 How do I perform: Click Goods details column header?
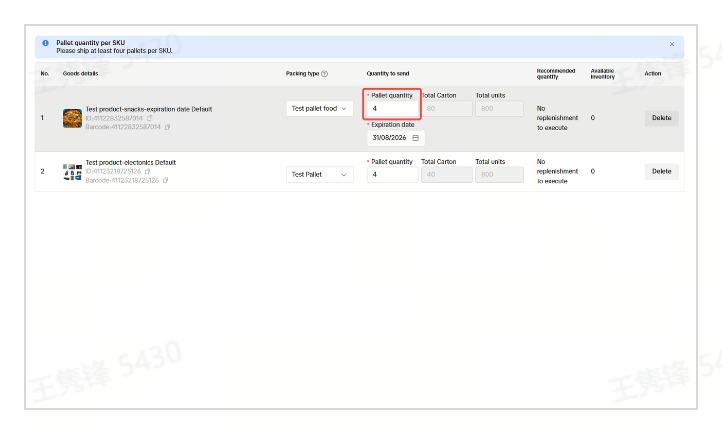coord(80,74)
